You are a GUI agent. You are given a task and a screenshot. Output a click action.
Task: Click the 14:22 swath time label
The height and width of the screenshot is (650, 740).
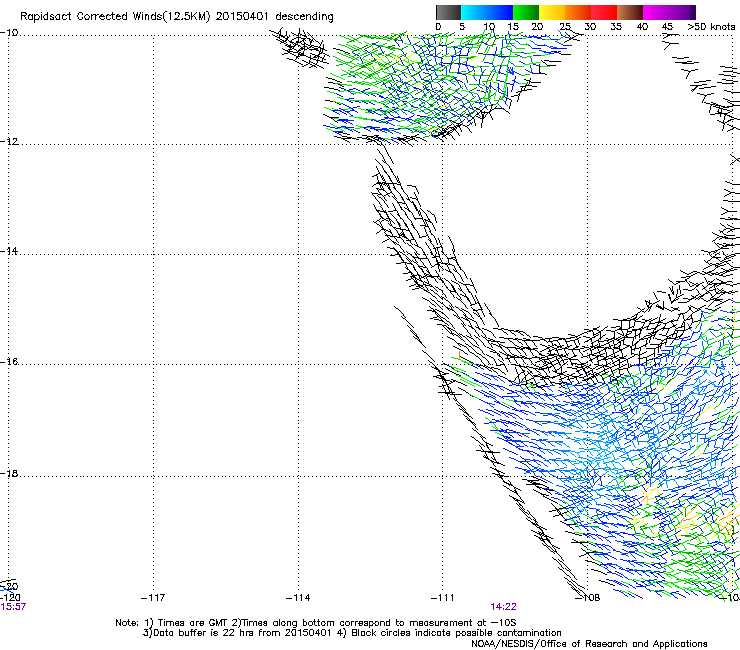[503, 607]
